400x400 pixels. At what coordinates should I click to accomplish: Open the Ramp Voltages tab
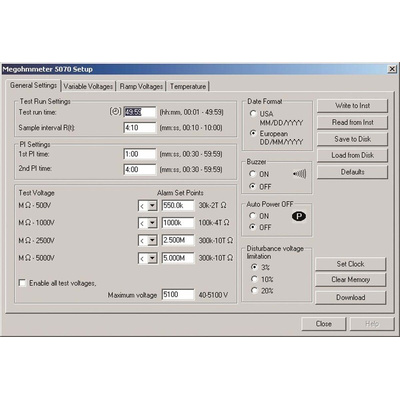click(141, 86)
